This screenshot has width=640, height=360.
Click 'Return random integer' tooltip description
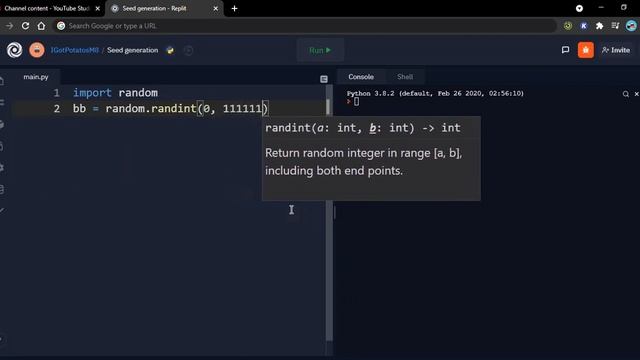pos(363,162)
